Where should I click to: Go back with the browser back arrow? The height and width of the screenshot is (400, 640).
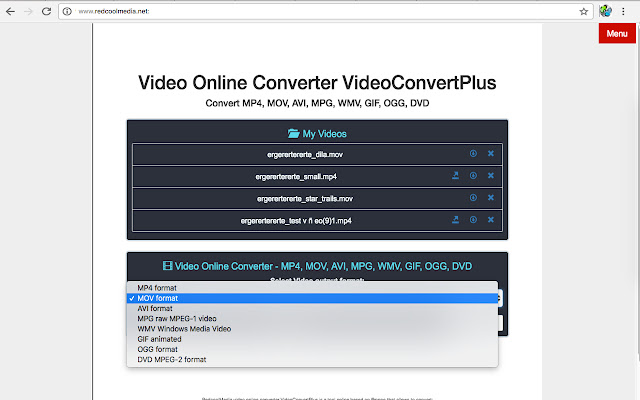click(x=10, y=11)
